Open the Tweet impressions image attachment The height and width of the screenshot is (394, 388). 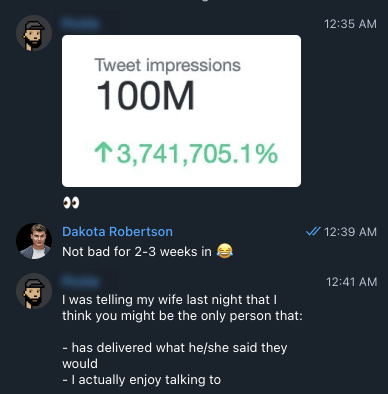coord(181,111)
